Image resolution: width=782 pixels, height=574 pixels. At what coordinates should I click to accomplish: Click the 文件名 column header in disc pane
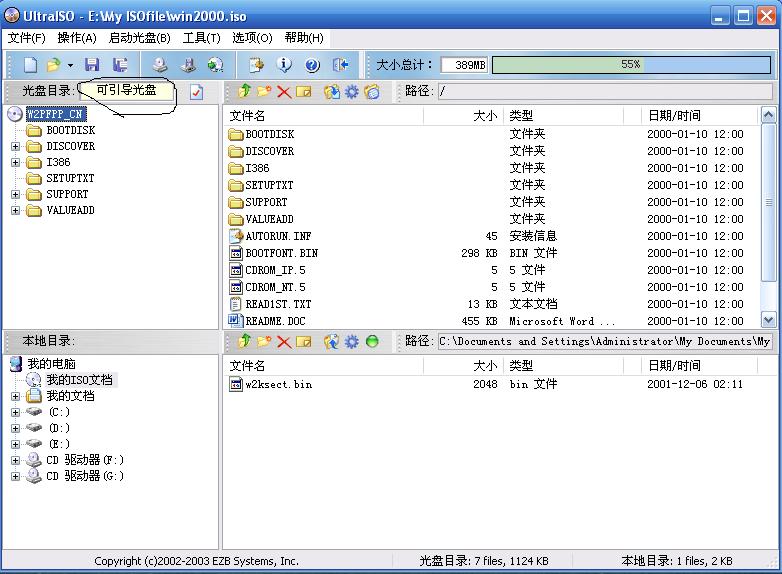[x=323, y=116]
